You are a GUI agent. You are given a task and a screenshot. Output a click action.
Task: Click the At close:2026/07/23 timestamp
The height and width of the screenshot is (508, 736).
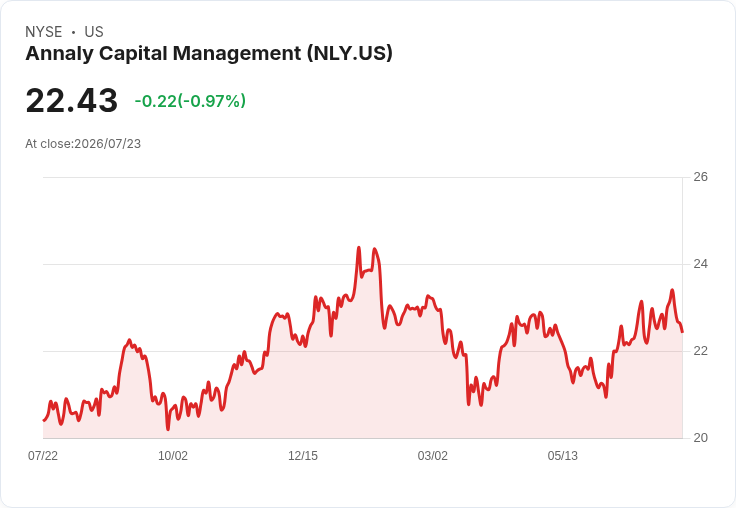[x=83, y=144]
